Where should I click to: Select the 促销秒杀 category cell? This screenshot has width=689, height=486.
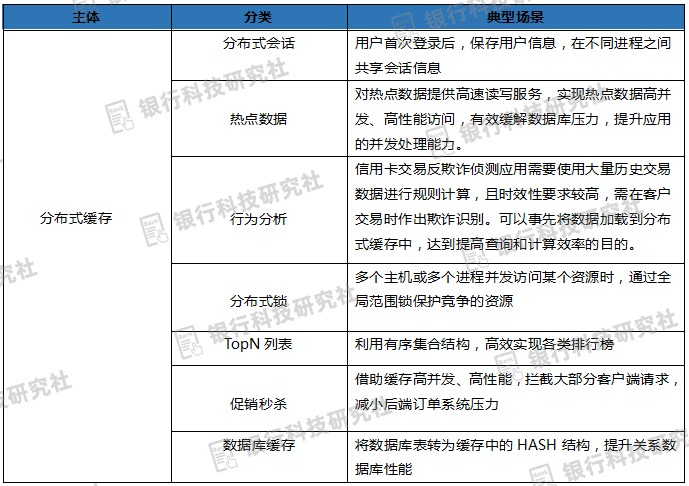point(259,398)
